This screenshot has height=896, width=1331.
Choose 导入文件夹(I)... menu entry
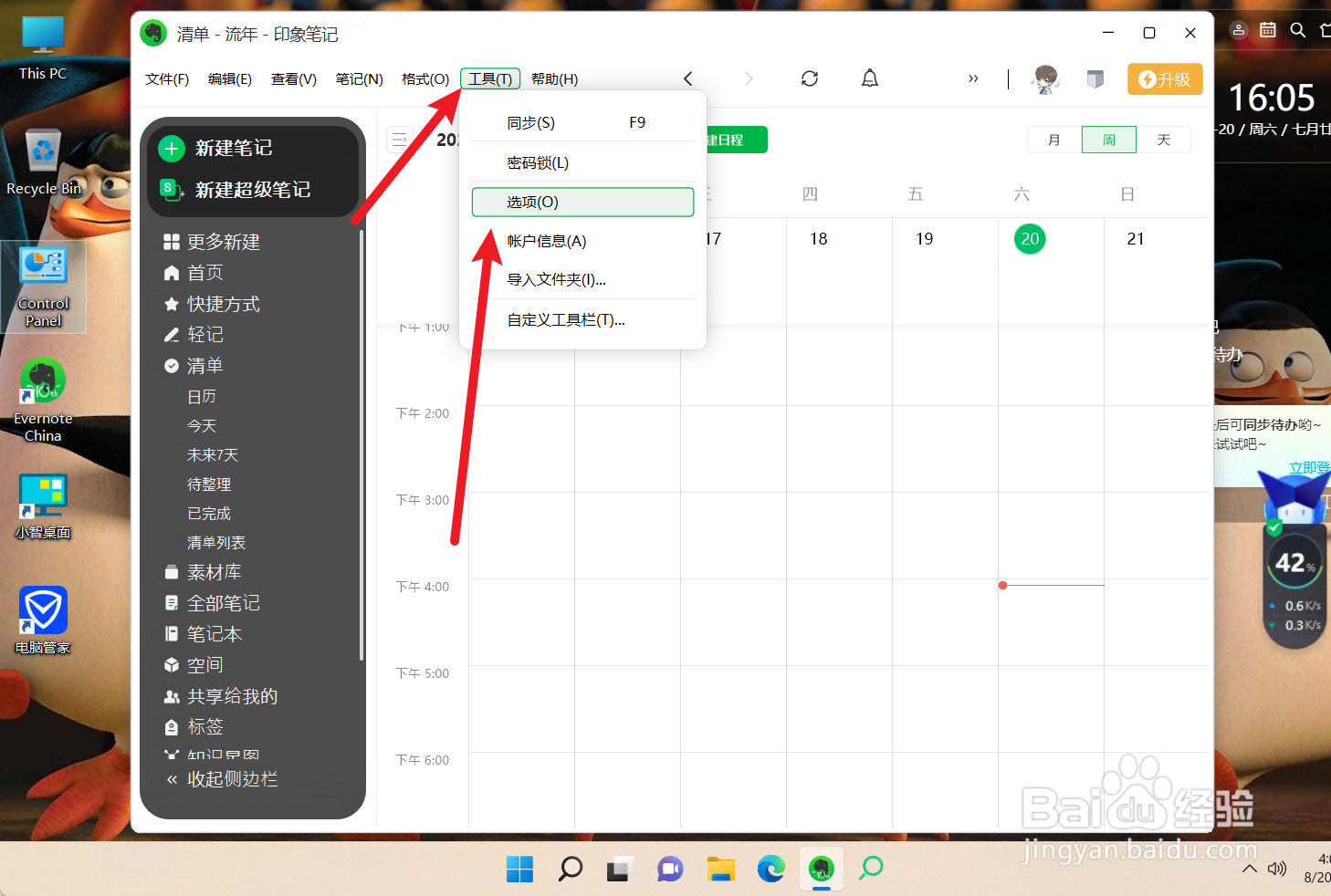pos(582,279)
